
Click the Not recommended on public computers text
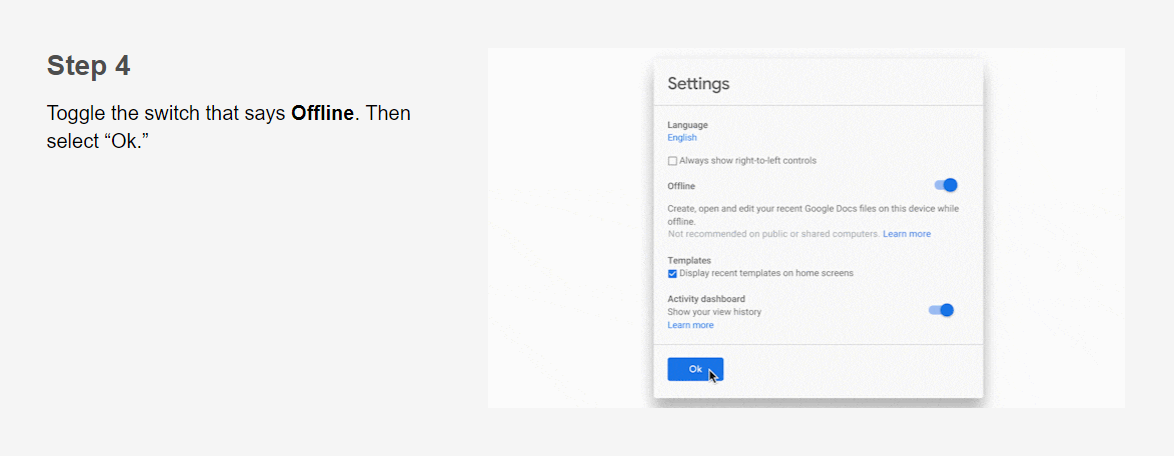point(773,234)
